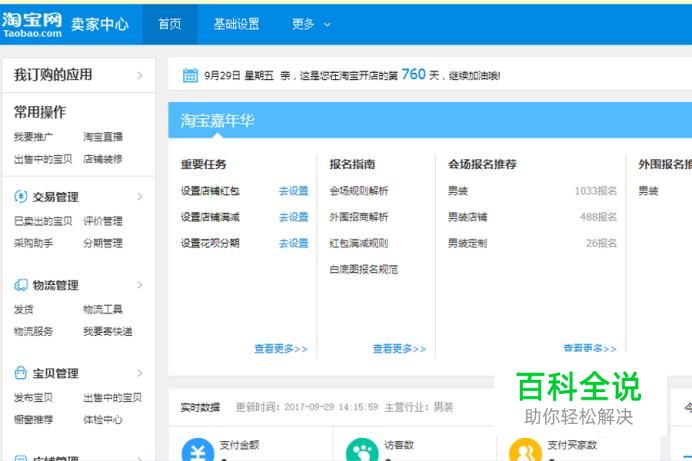Open 淘宝直播 link
The width and height of the screenshot is (692, 461).
[103, 137]
